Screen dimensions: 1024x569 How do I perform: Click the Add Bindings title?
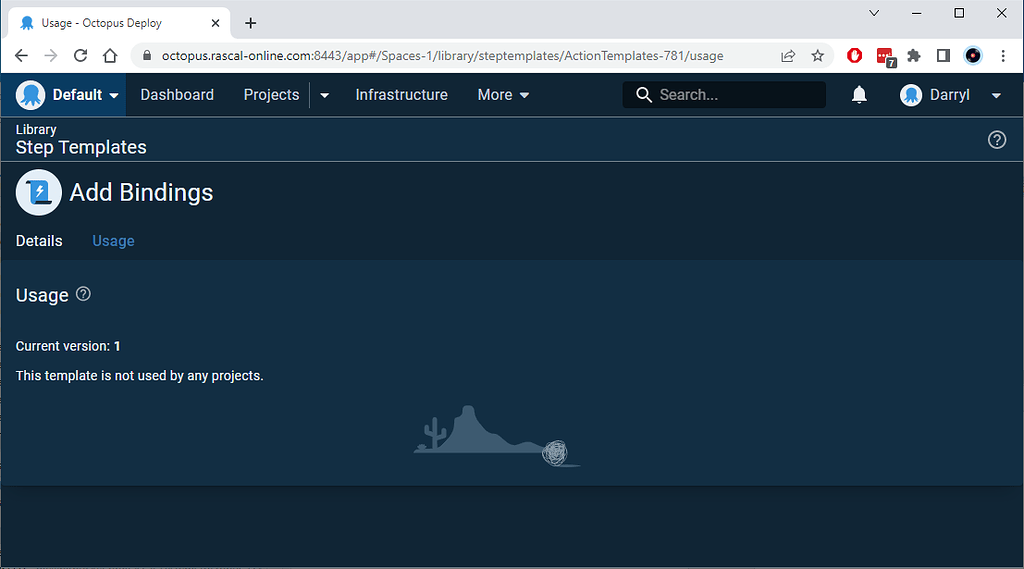[x=141, y=193]
